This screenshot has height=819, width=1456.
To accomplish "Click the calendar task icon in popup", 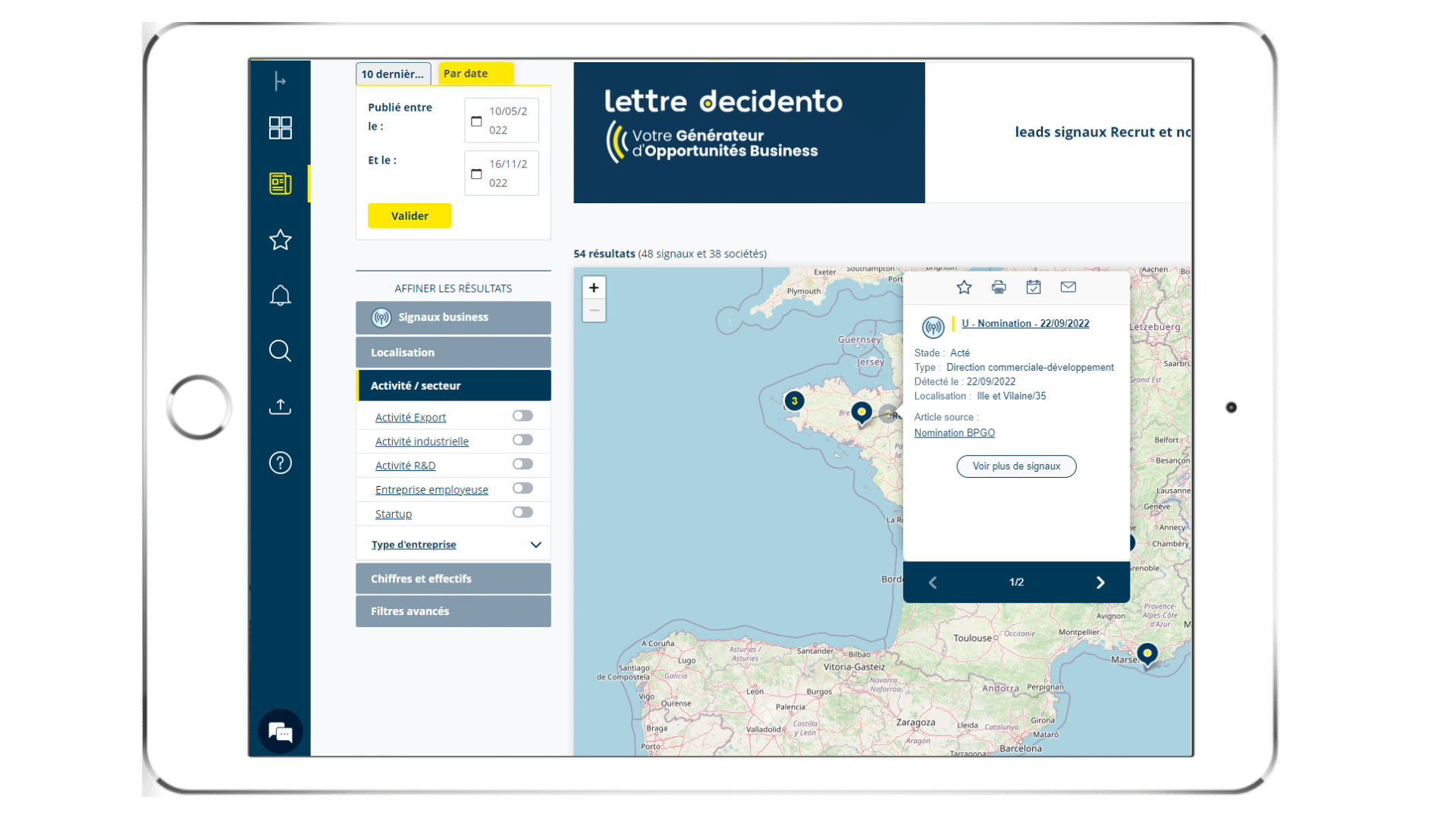I will [1034, 287].
